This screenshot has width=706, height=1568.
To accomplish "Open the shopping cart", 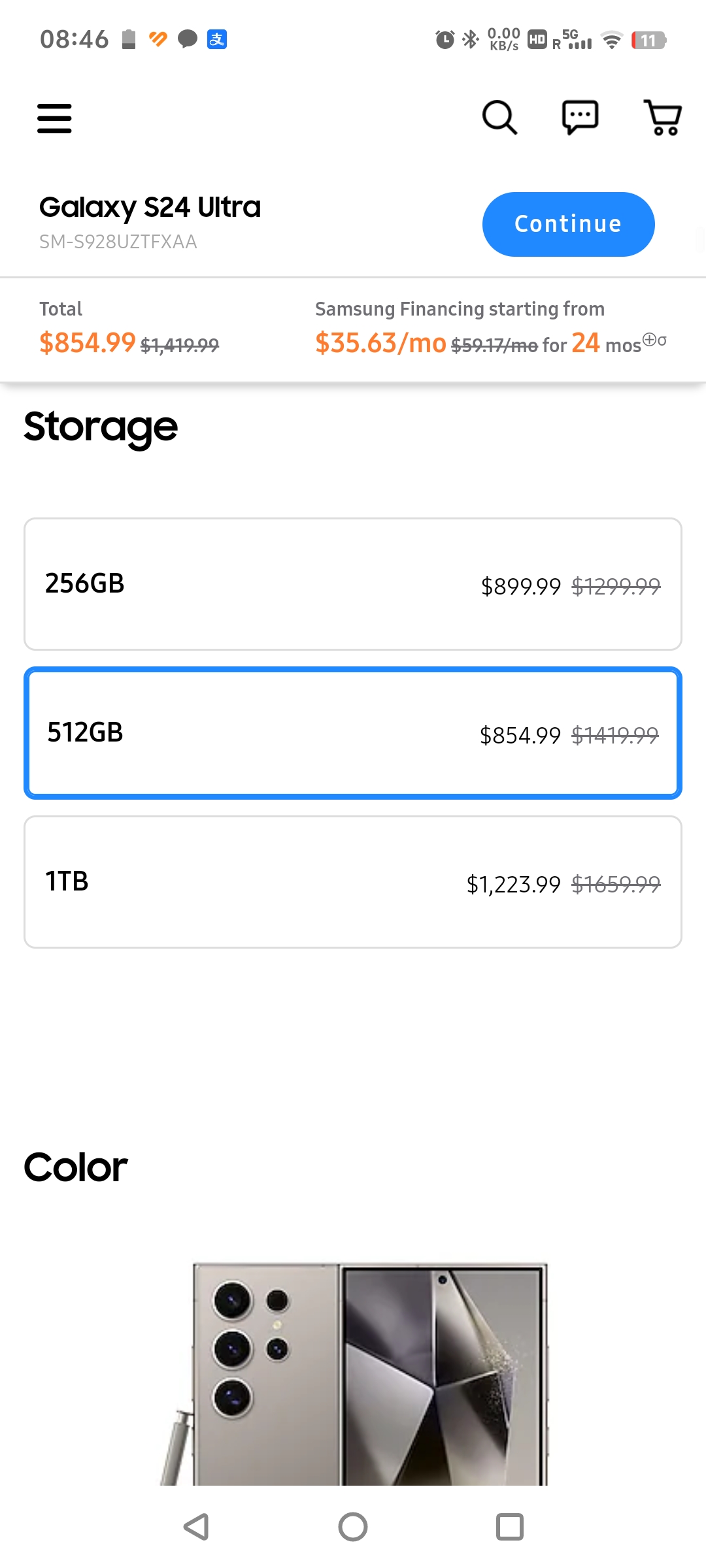I will pyautogui.click(x=663, y=118).
